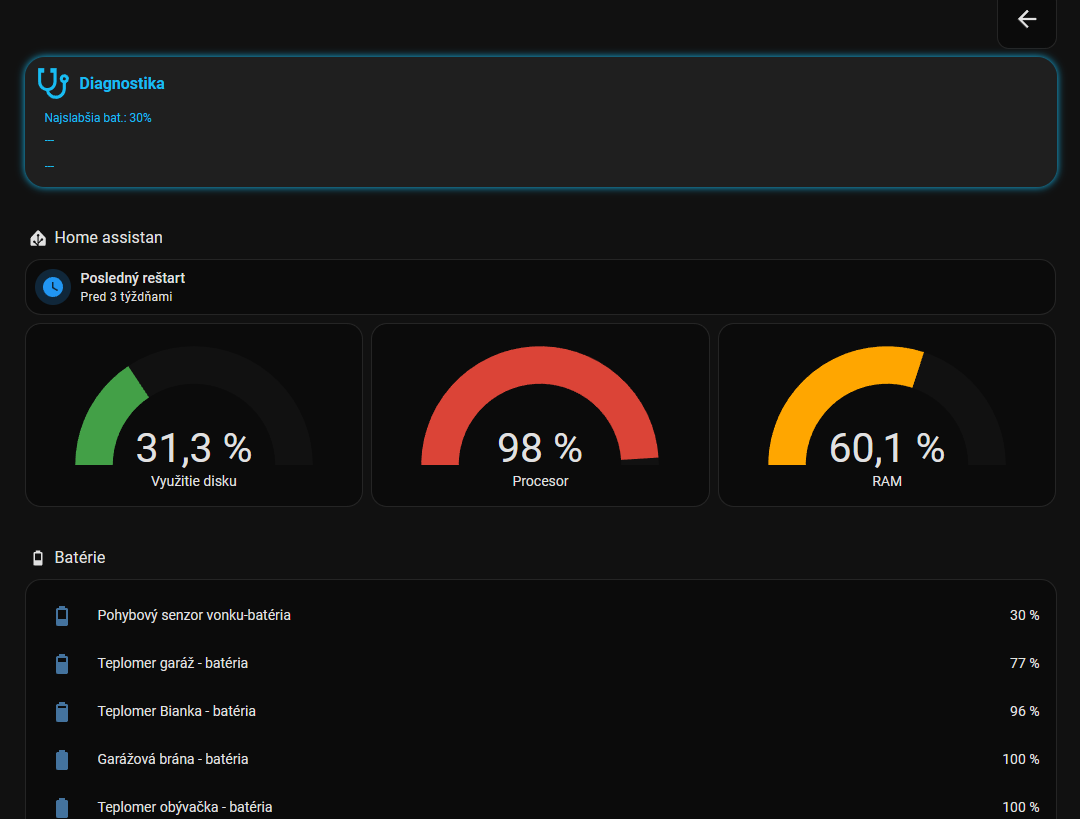Screen dimensions: 1080x819
Task: Click the Home assistan heading icon
Action: click(x=38, y=238)
